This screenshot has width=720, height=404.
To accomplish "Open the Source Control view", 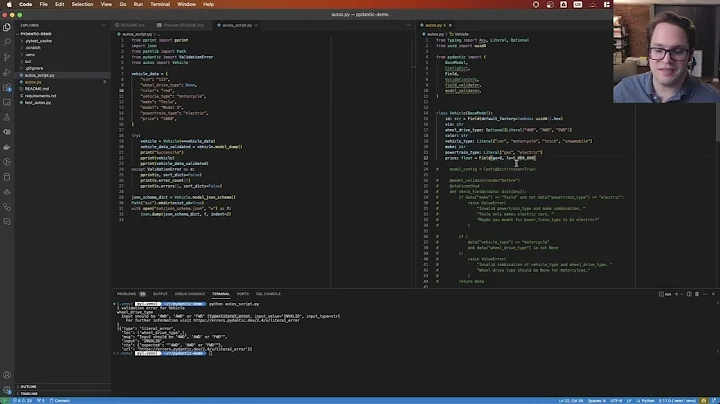I will [x=7, y=57].
